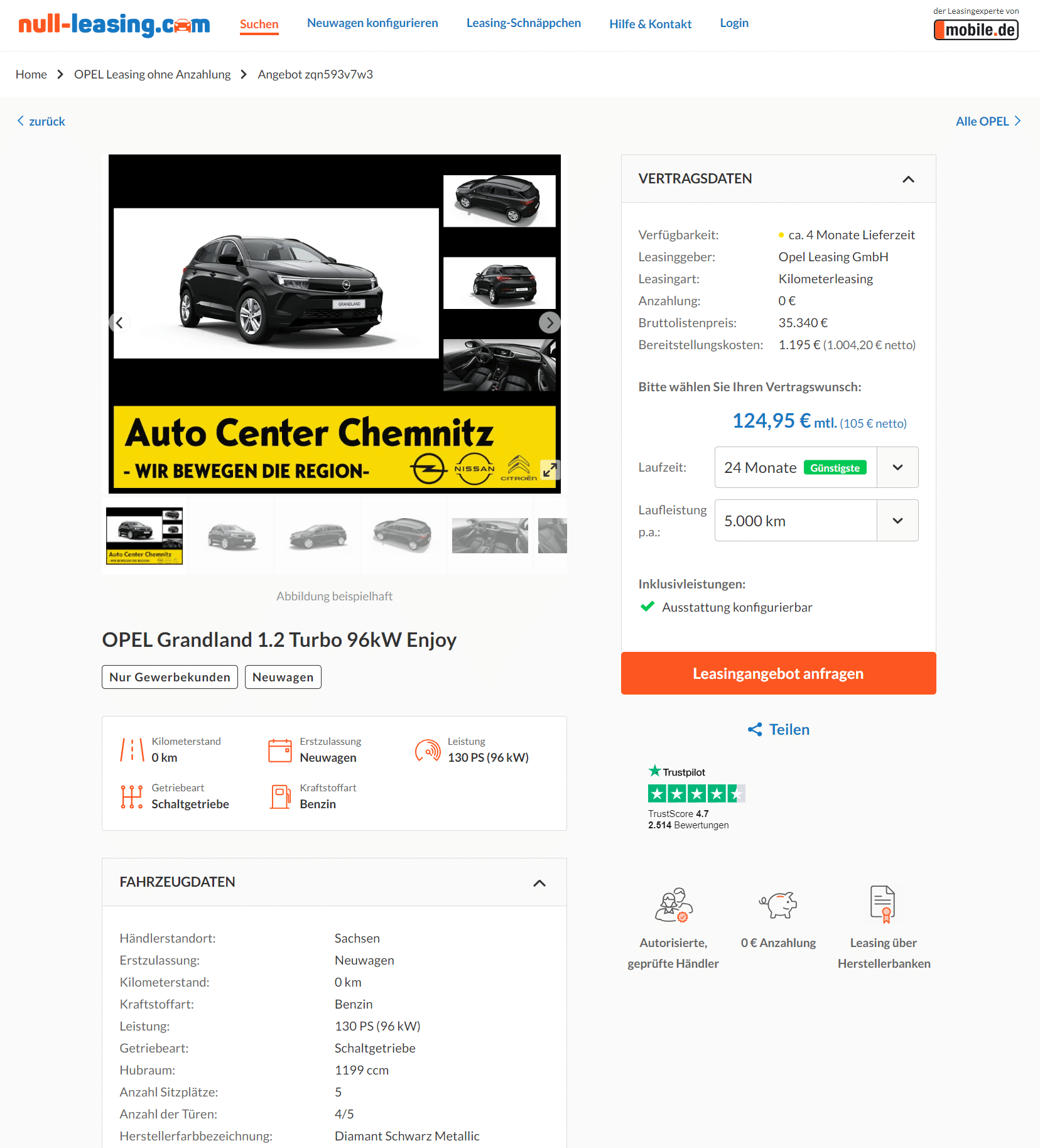Collapse the Vertragsdaten section
The width and height of the screenshot is (1040, 1148).
point(908,179)
